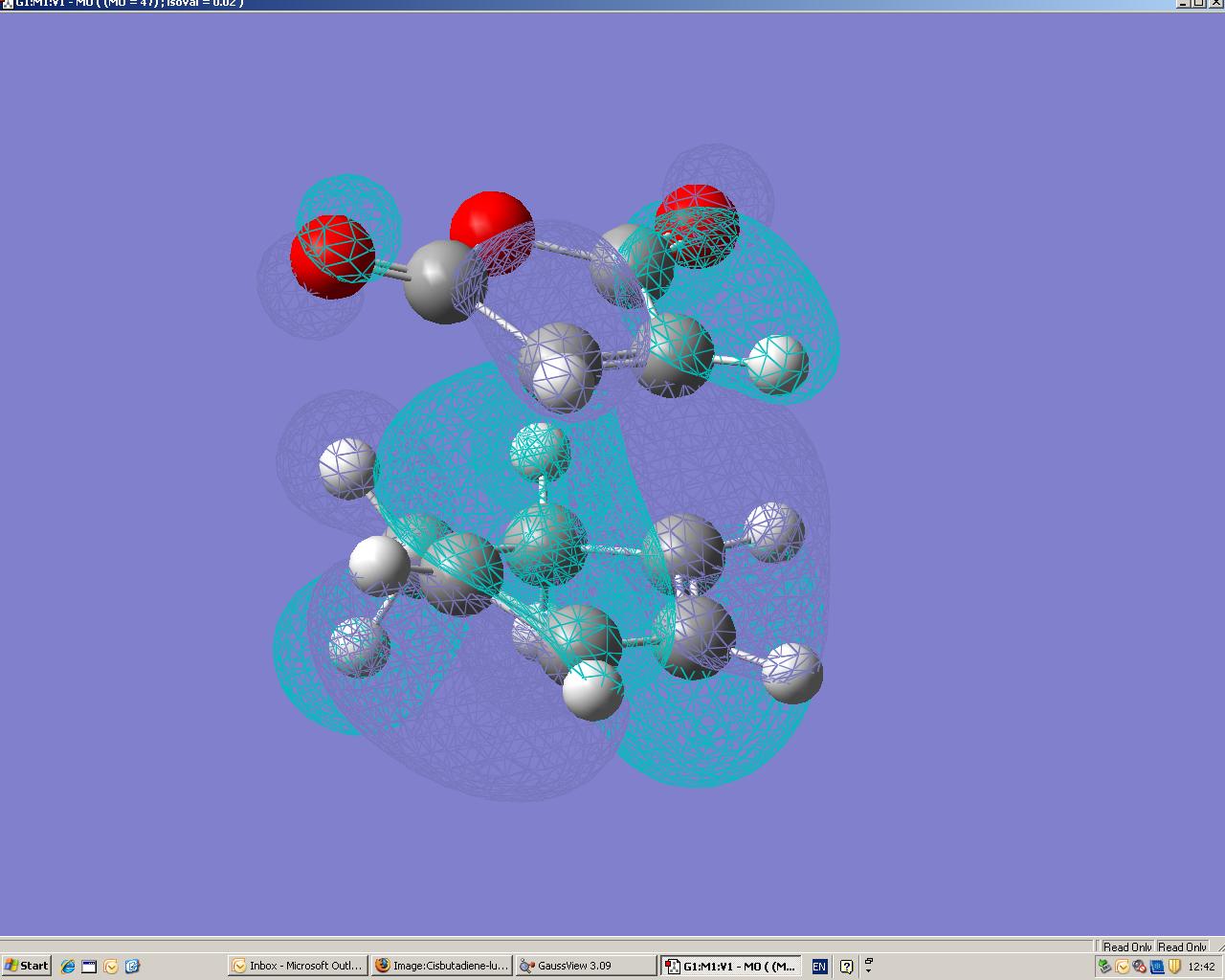Click the blue square system tray icon
1225x980 pixels.
1157,967
